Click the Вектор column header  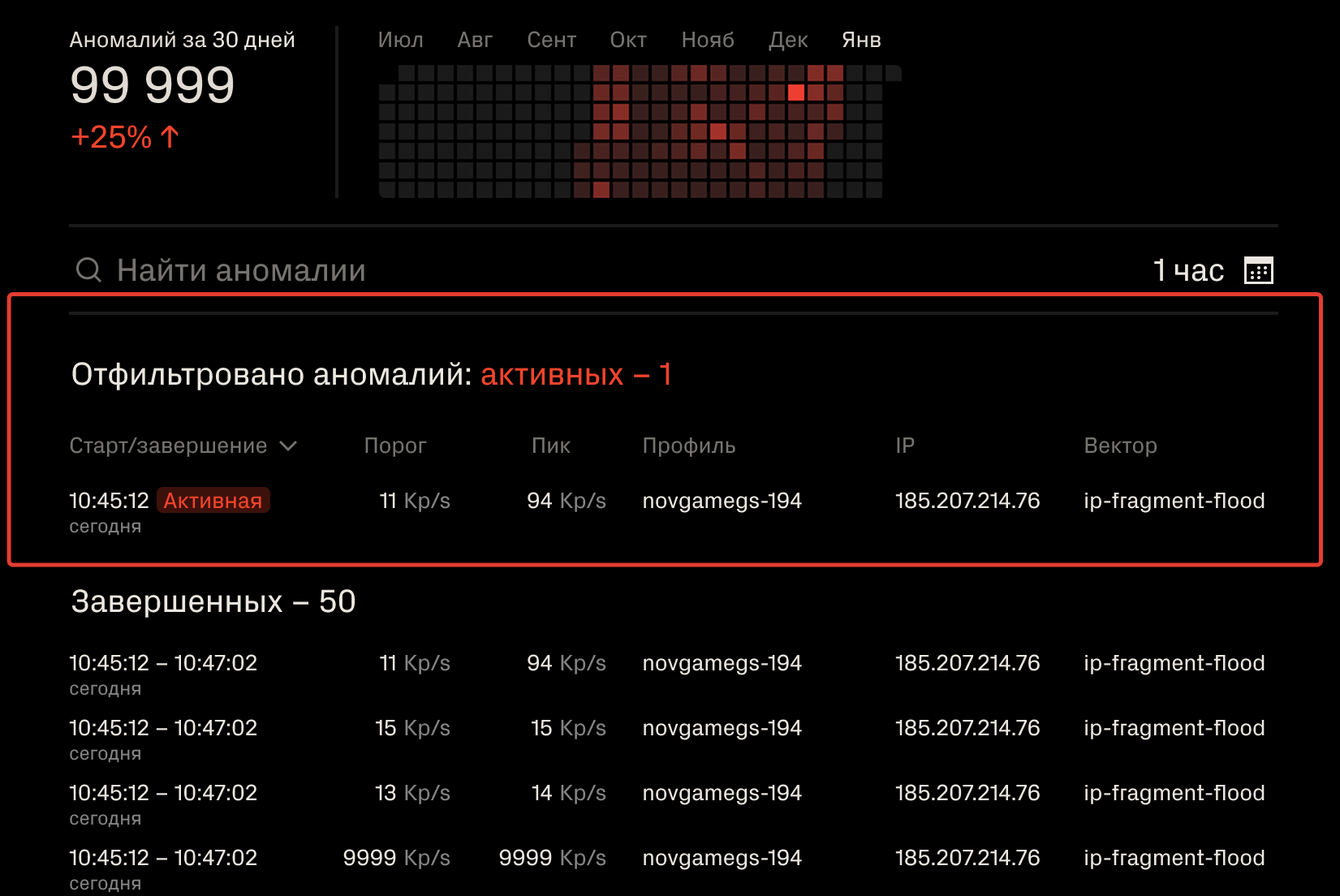coord(1120,446)
